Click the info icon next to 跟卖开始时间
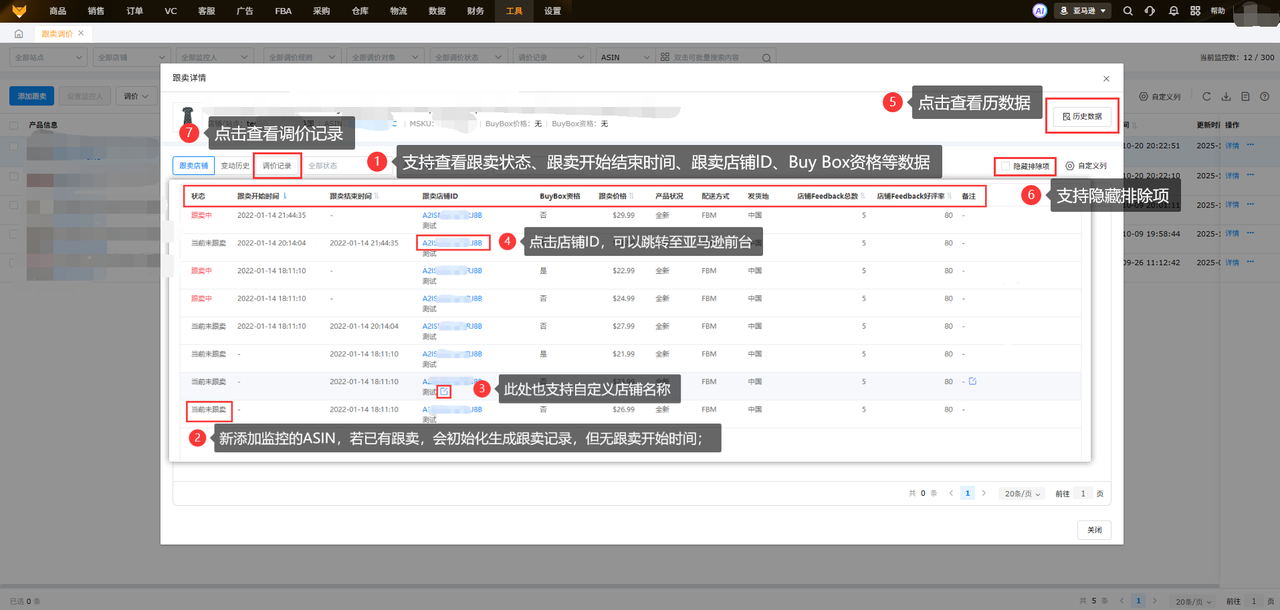Image resolution: width=1280 pixels, height=610 pixels. pyautogui.click(x=286, y=196)
